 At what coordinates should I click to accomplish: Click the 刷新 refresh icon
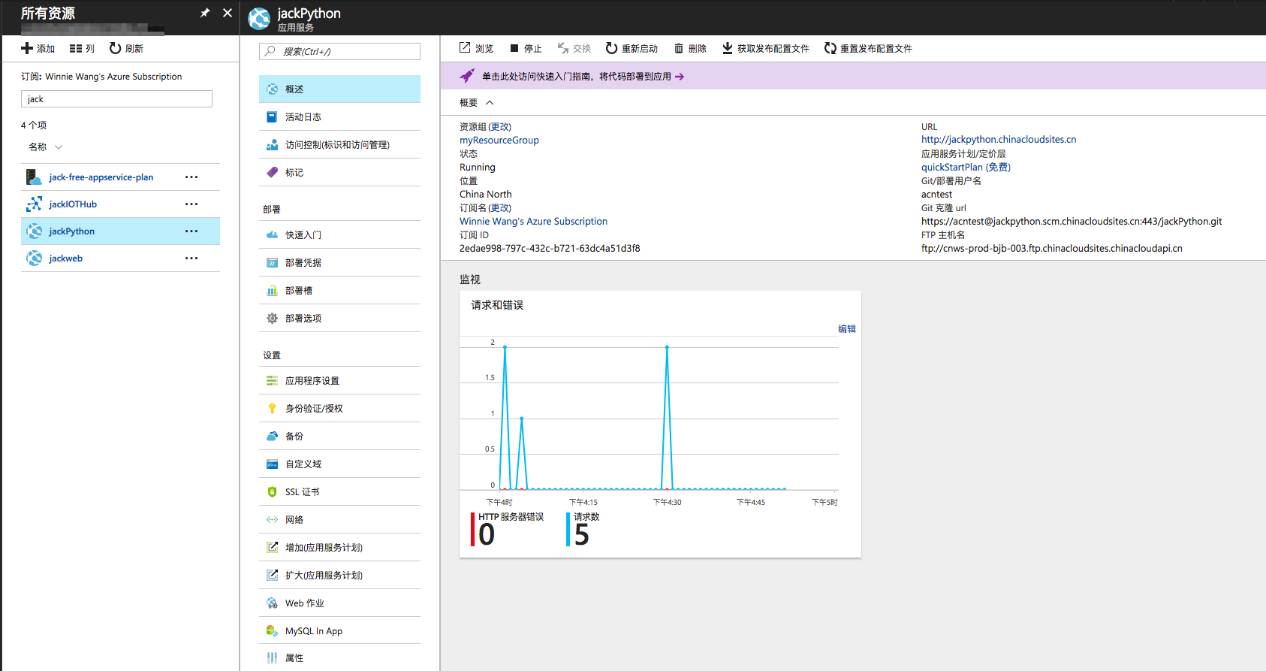[x=115, y=48]
